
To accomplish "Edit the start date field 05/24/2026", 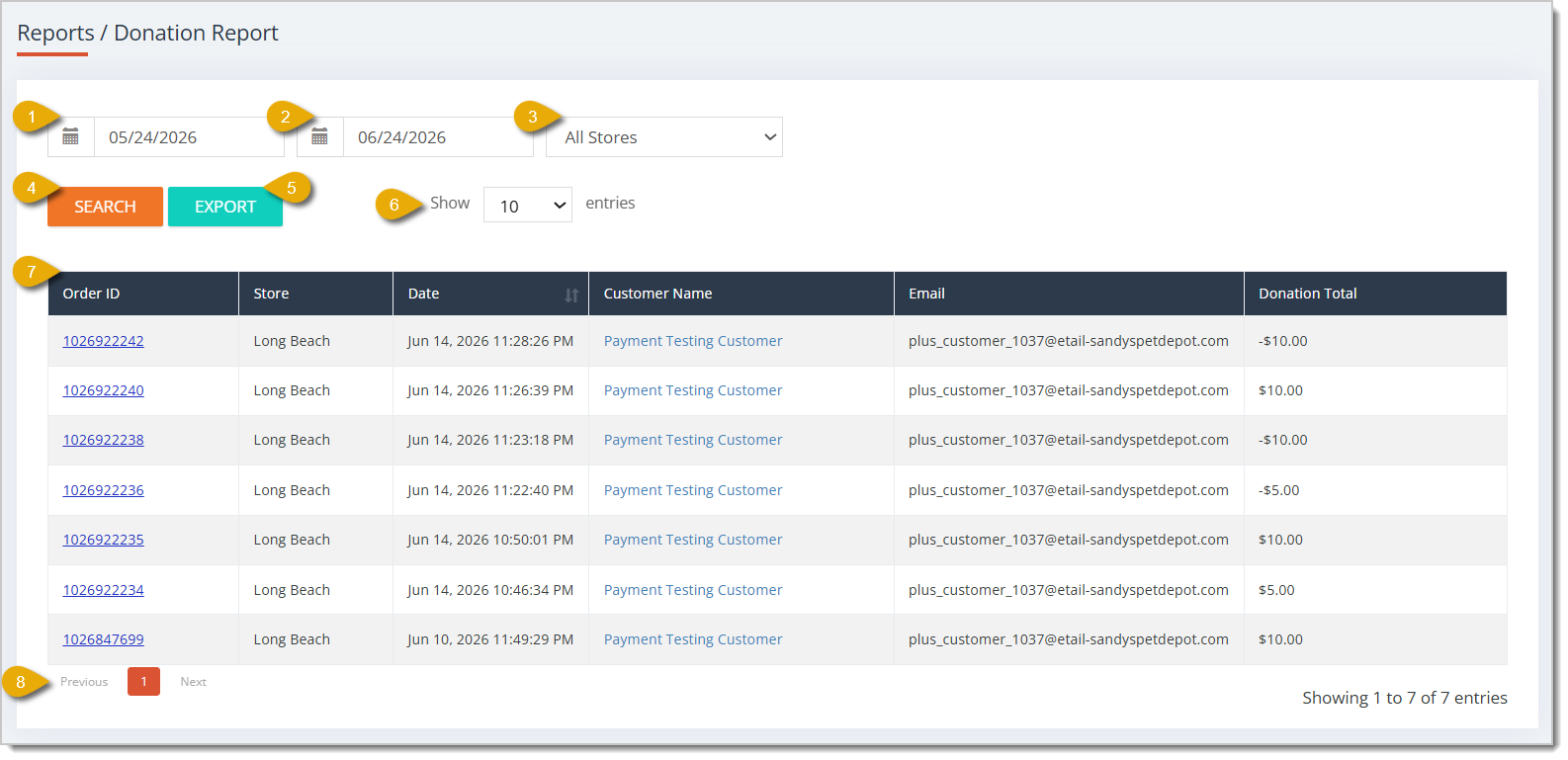I will click(x=189, y=137).
